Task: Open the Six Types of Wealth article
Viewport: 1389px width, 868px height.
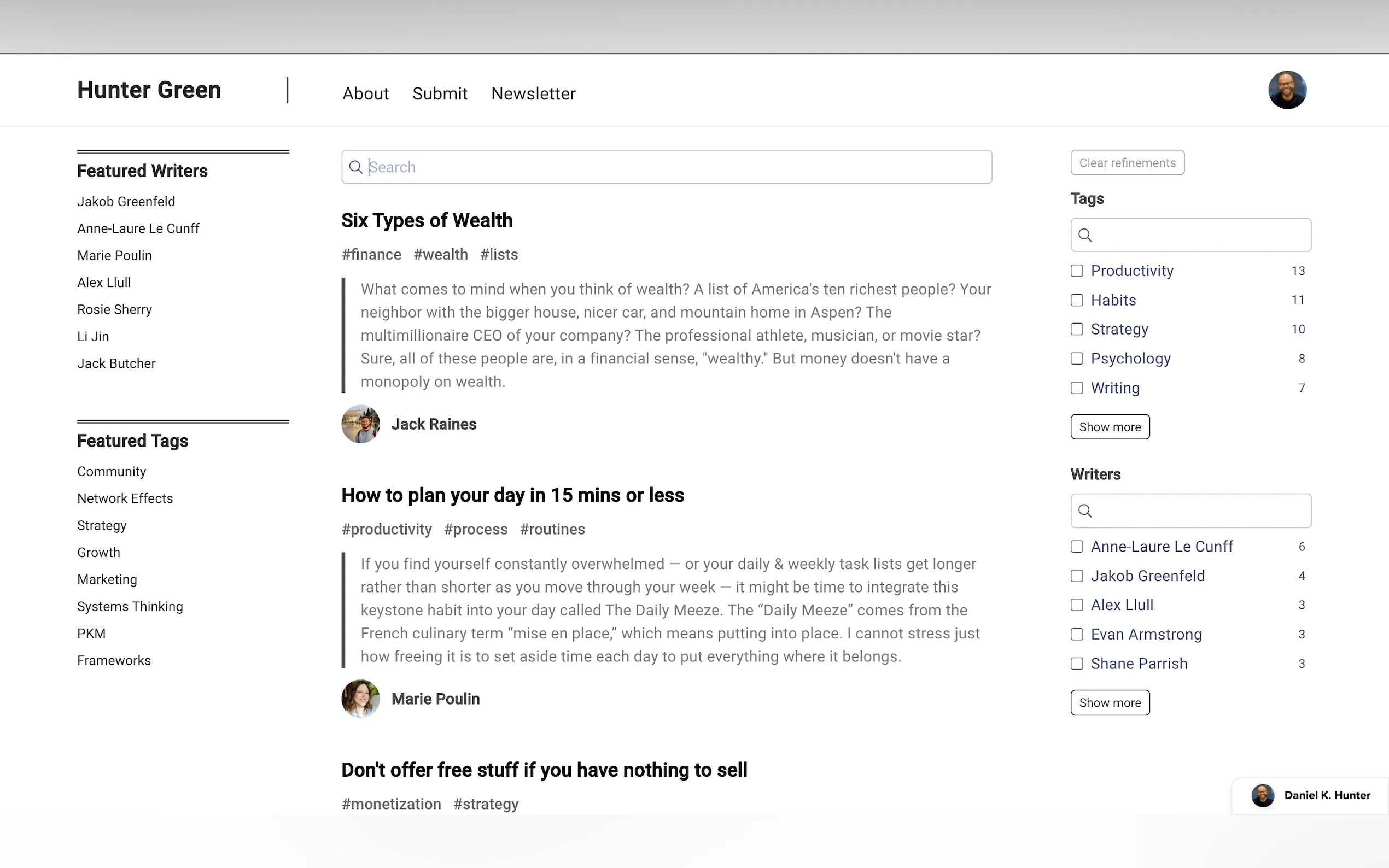Action: (427, 220)
